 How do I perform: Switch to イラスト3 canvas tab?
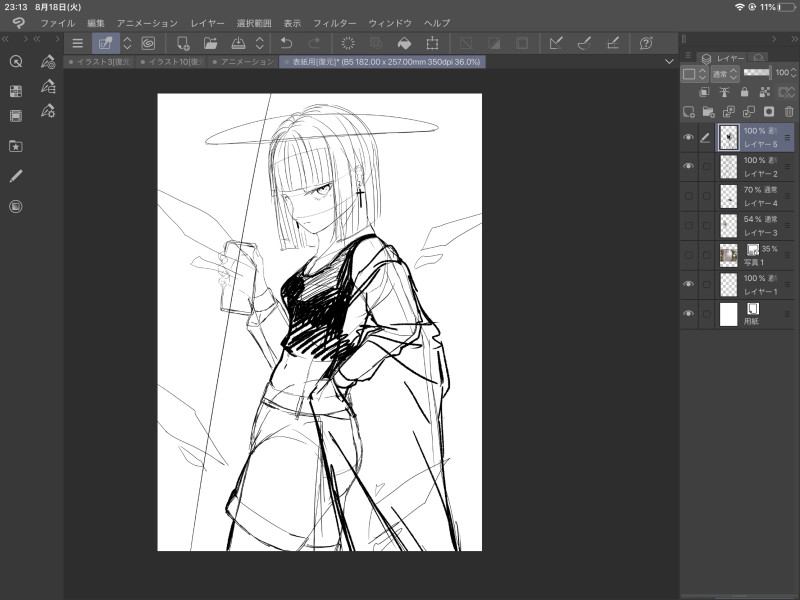coord(99,62)
